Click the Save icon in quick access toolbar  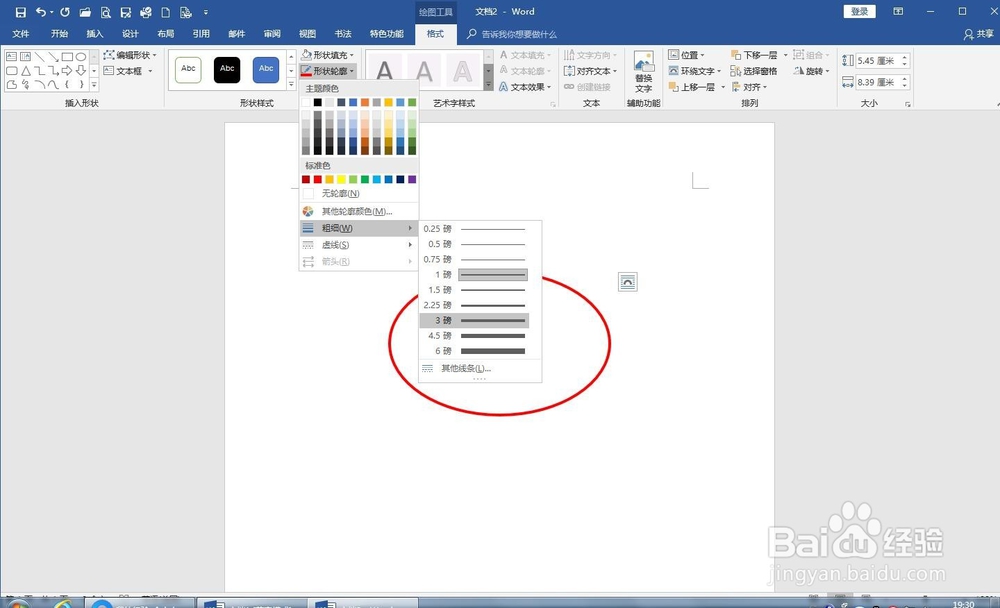[20, 12]
